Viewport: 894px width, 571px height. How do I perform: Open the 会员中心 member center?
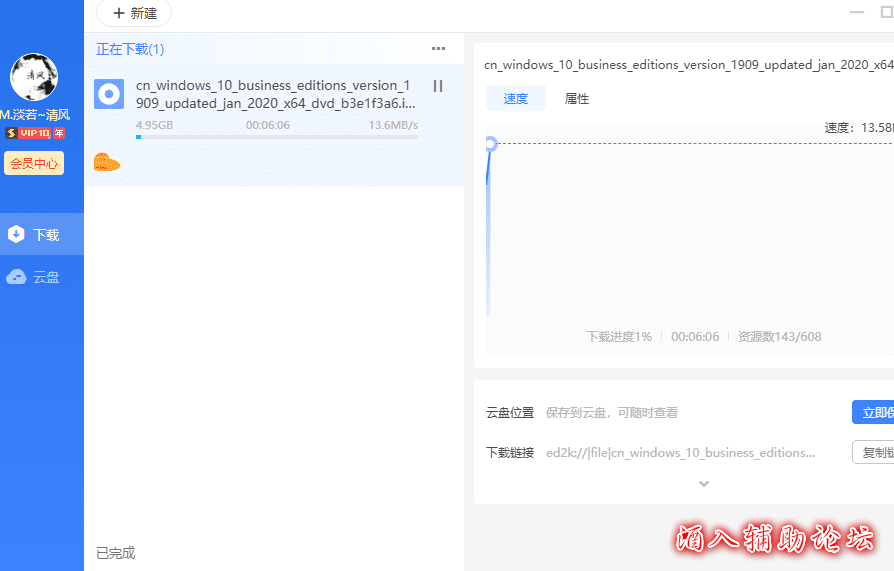(x=34, y=163)
